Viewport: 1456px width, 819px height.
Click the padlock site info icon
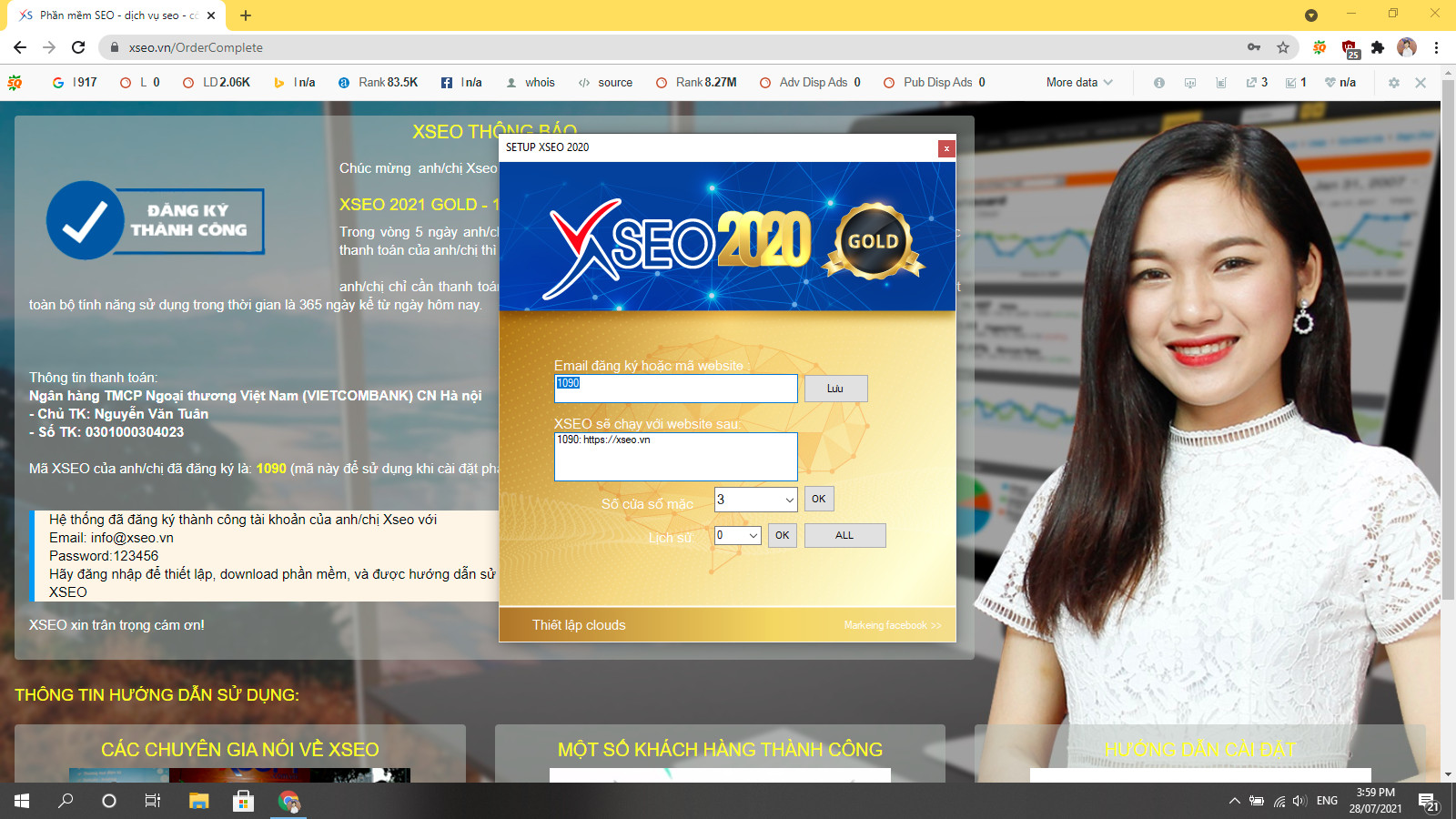coord(114,47)
